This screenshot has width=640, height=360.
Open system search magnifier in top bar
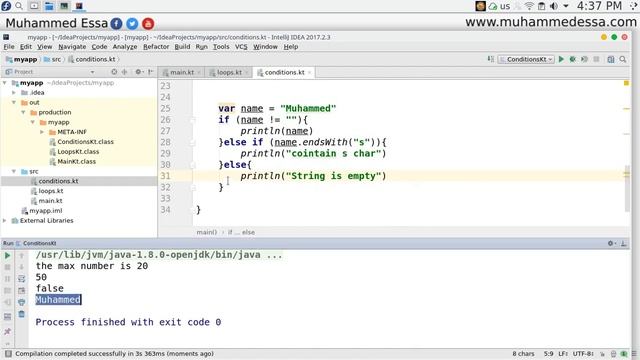point(19,6)
